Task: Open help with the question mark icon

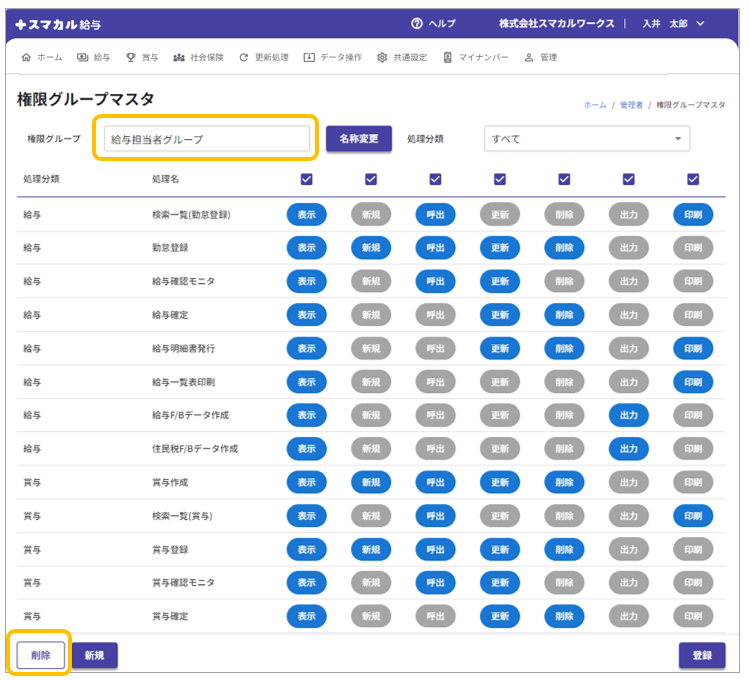Action: (417, 23)
